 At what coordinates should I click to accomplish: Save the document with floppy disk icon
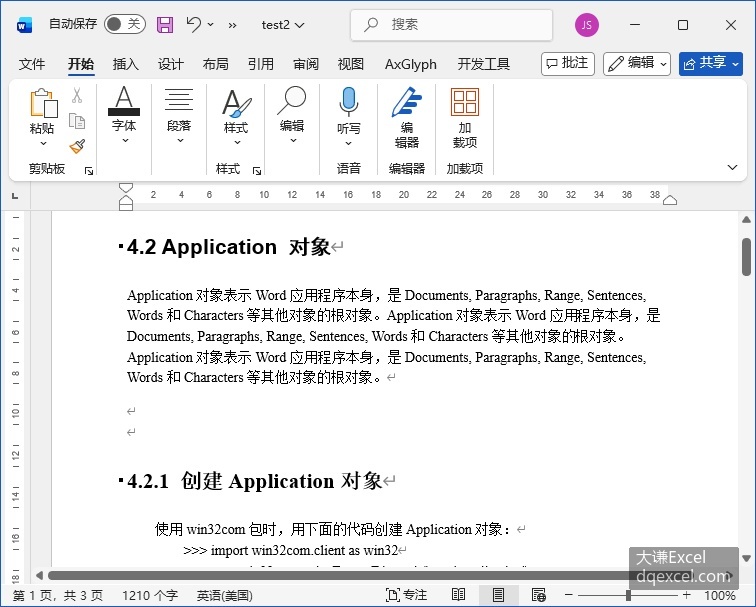[165, 25]
